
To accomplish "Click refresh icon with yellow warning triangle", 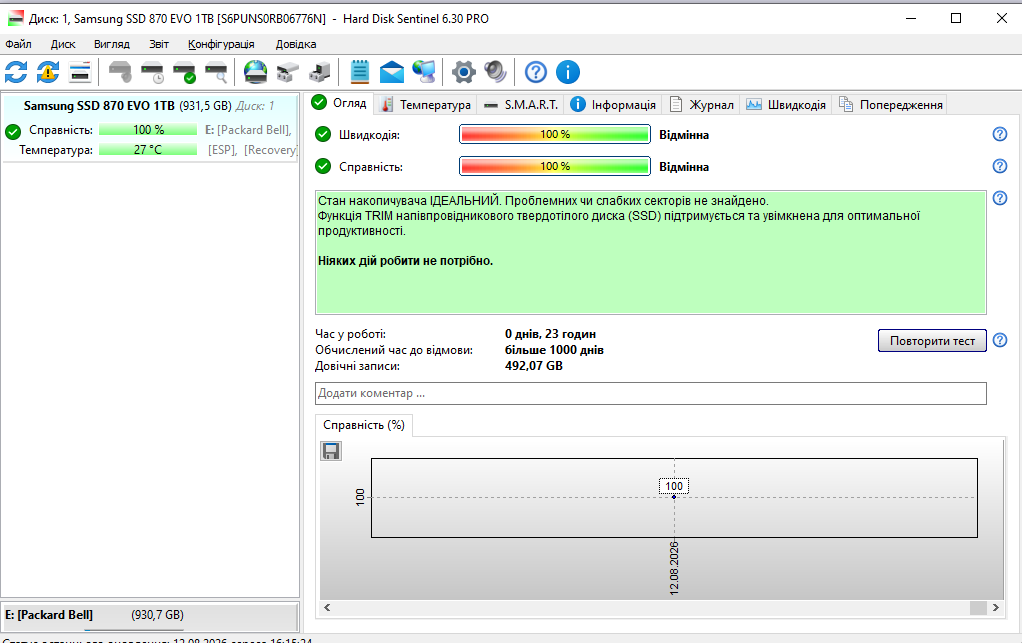I will (x=48, y=72).
